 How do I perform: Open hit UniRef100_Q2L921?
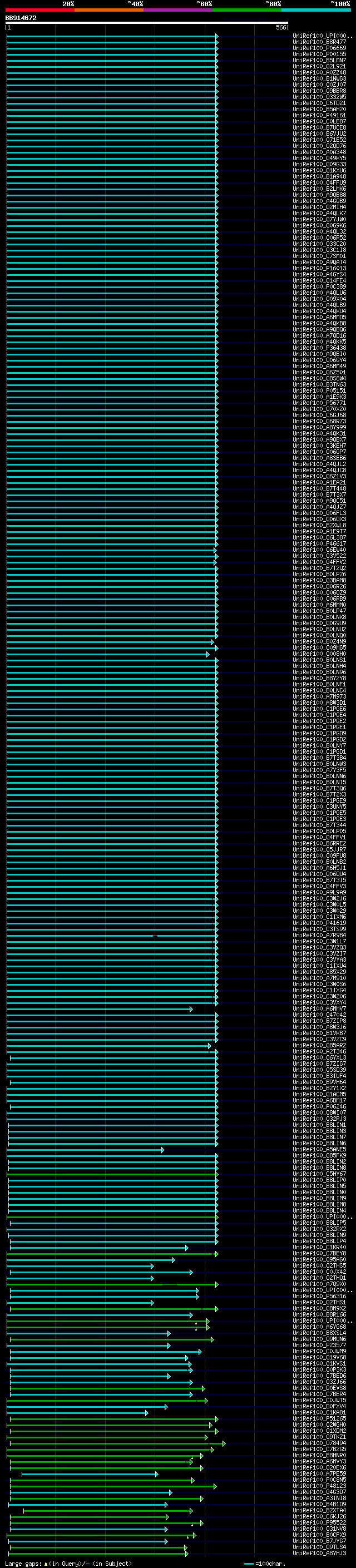coord(319,66)
